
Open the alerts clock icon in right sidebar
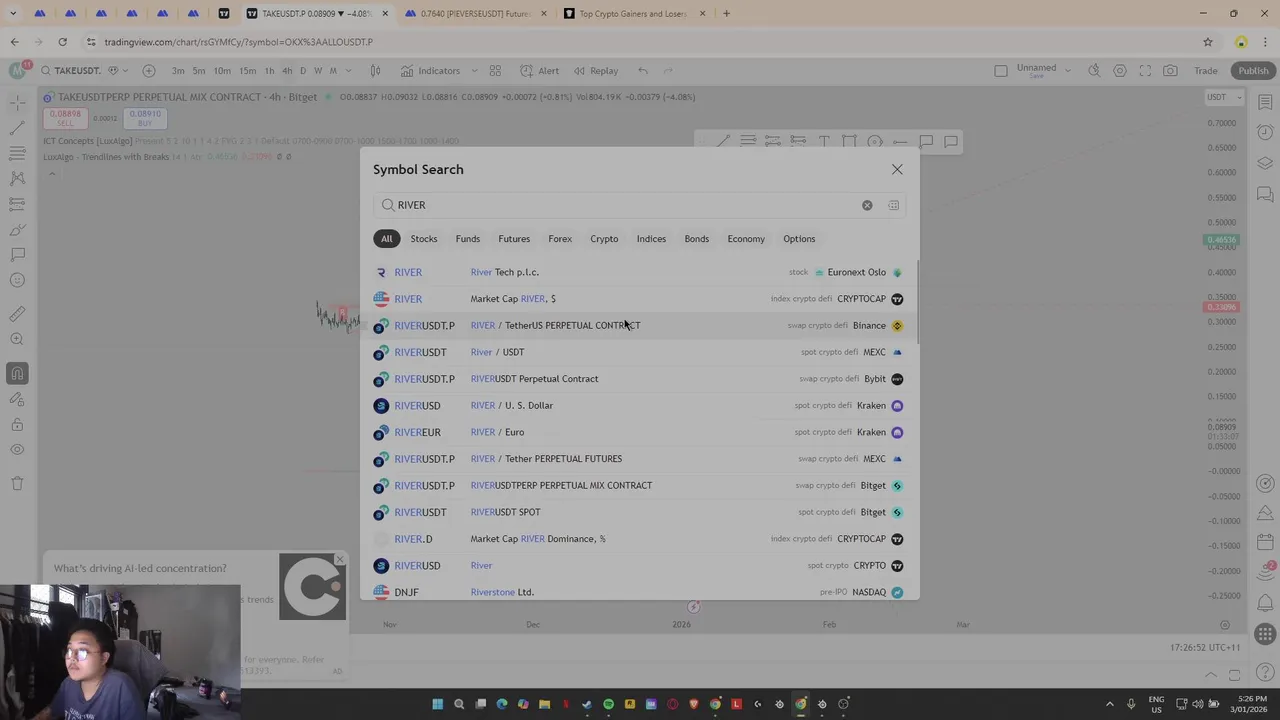click(1265, 132)
